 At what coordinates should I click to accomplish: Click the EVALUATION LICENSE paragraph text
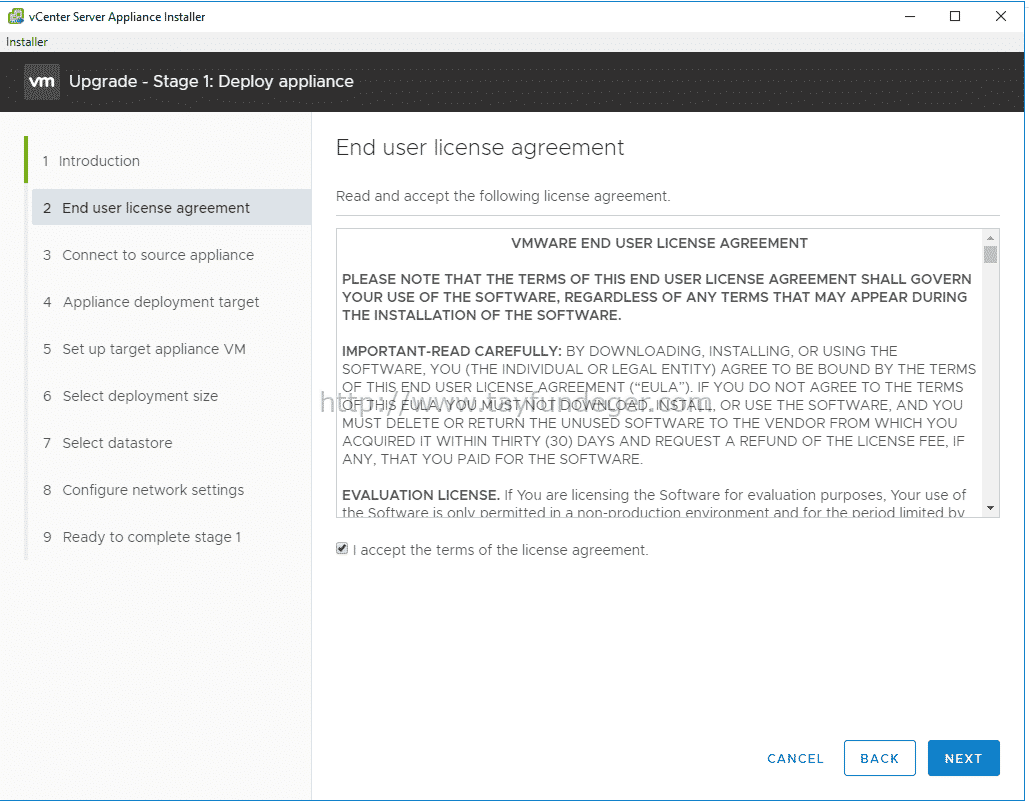(654, 503)
